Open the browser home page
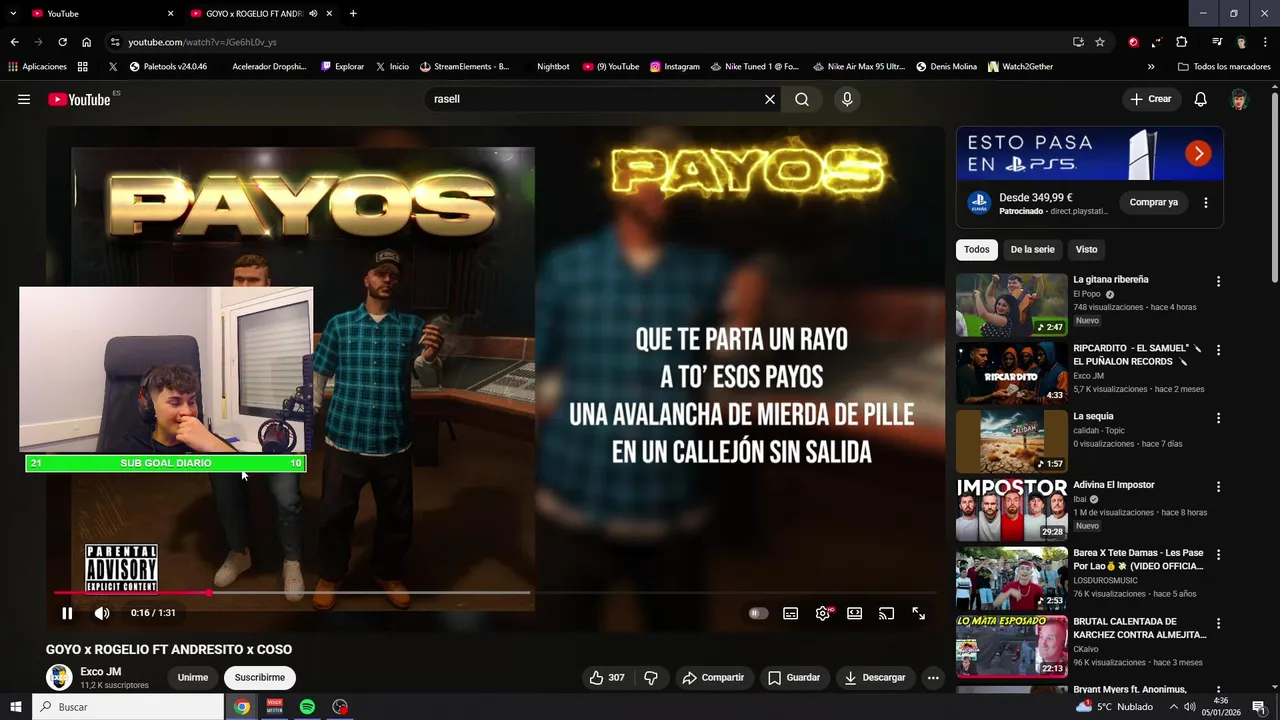The width and height of the screenshot is (1280, 720). click(x=87, y=42)
